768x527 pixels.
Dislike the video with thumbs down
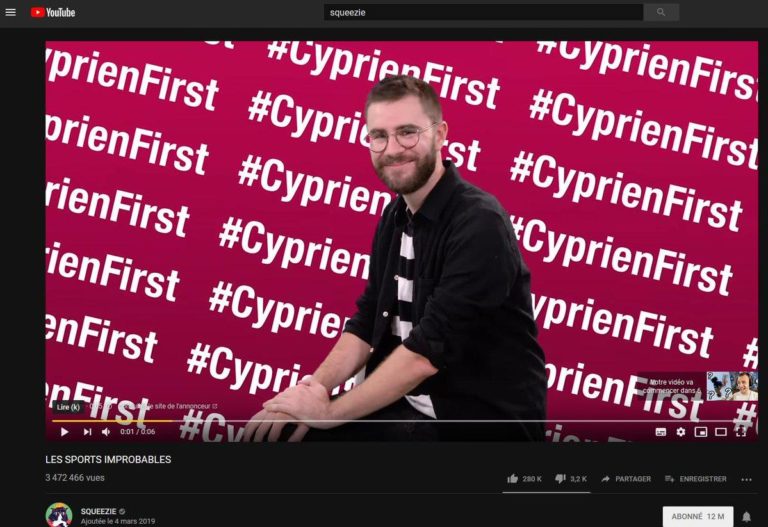(571, 479)
